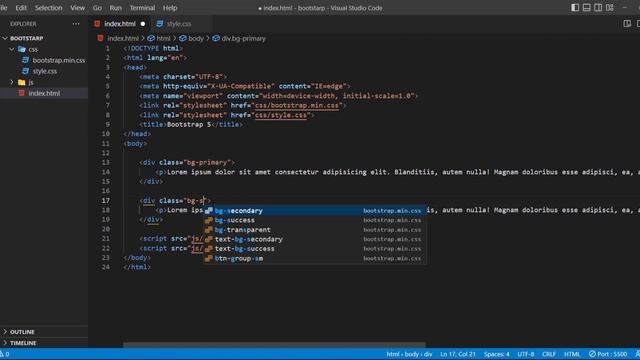Open Edit menu
640x360 pixels.
click(x=21, y=8)
